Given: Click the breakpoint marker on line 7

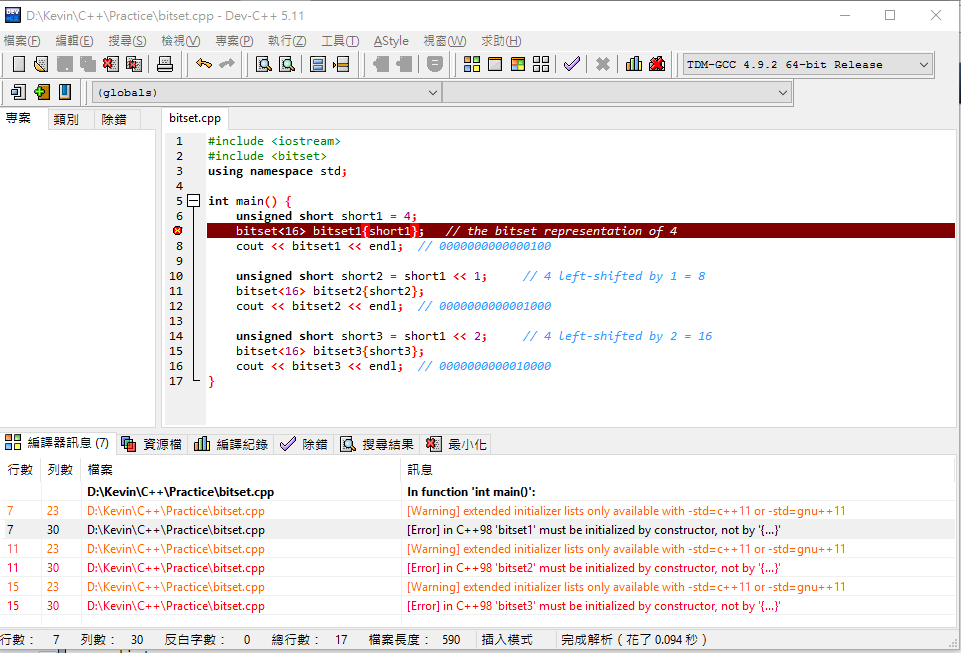Looking at the screenshot, I should (178, 231).
